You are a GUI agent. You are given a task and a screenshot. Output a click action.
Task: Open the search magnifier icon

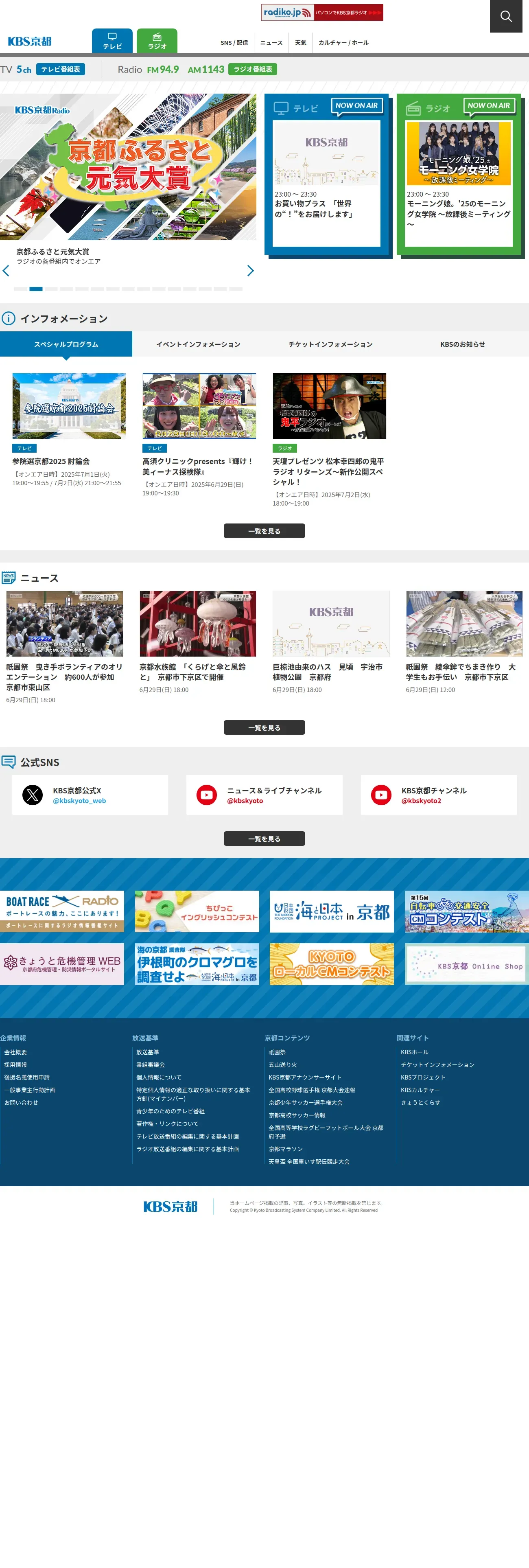(x=506, y=16)
